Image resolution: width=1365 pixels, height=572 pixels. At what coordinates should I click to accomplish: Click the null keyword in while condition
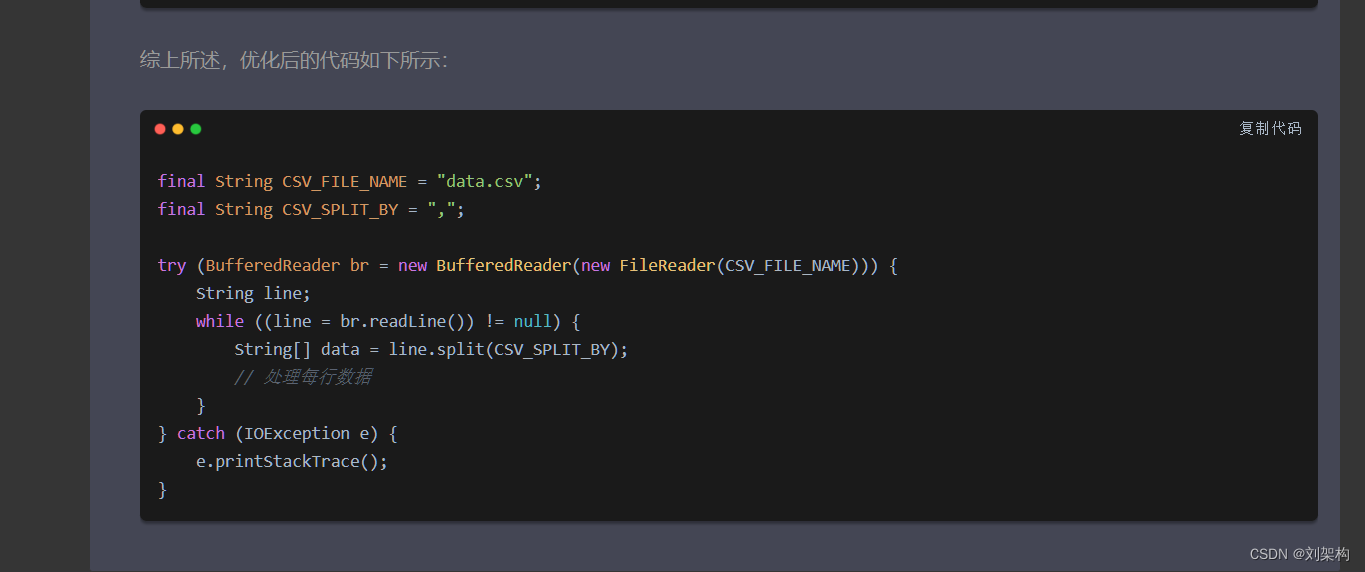pos(532,321)
